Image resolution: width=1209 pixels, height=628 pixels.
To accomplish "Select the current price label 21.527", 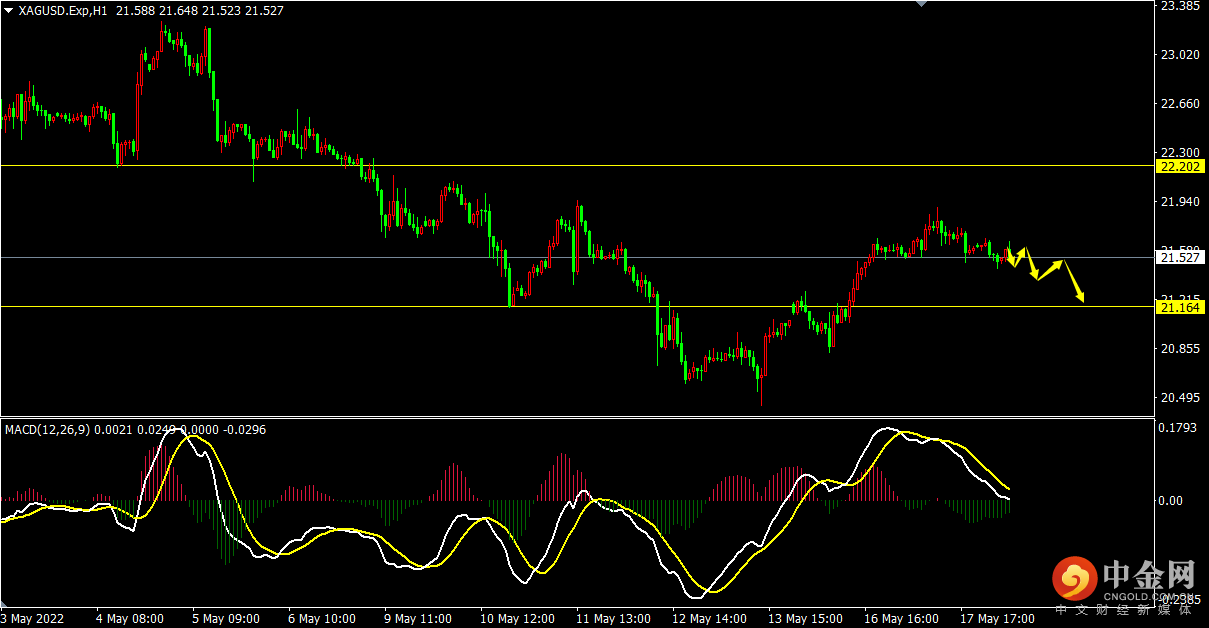I will pos(1179,257).
